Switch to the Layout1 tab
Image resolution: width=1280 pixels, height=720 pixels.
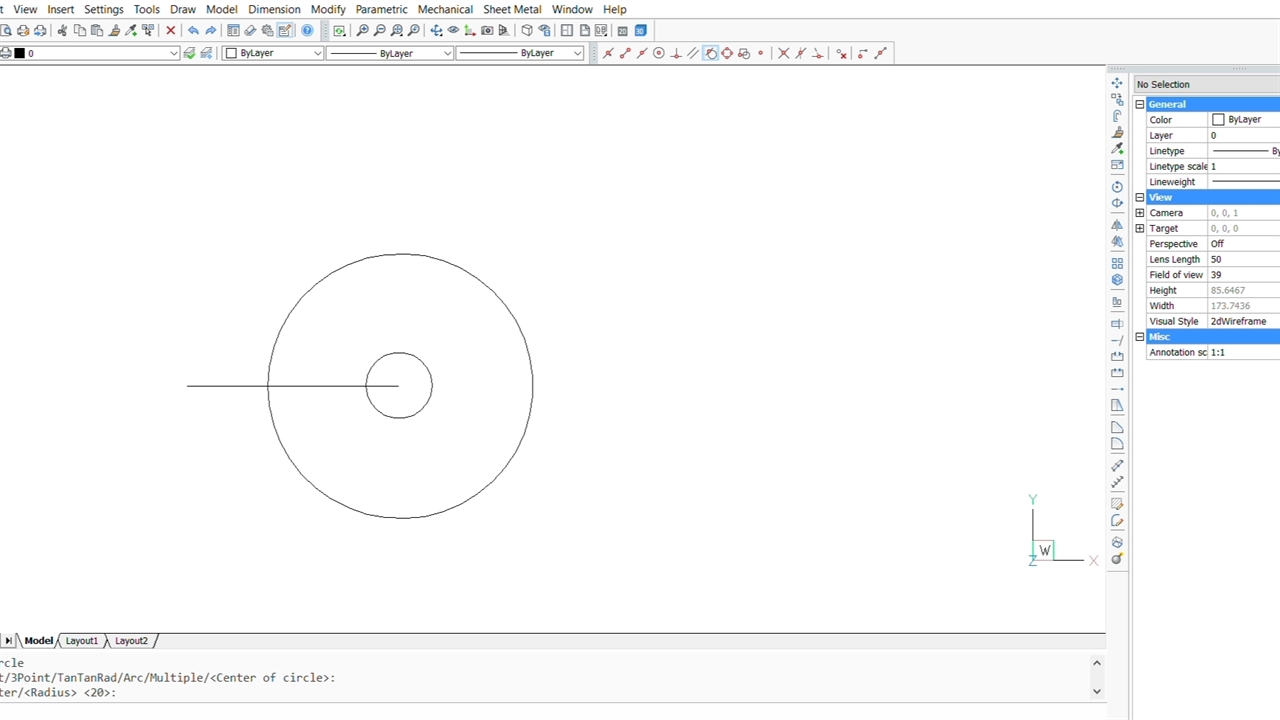point(82,641)
